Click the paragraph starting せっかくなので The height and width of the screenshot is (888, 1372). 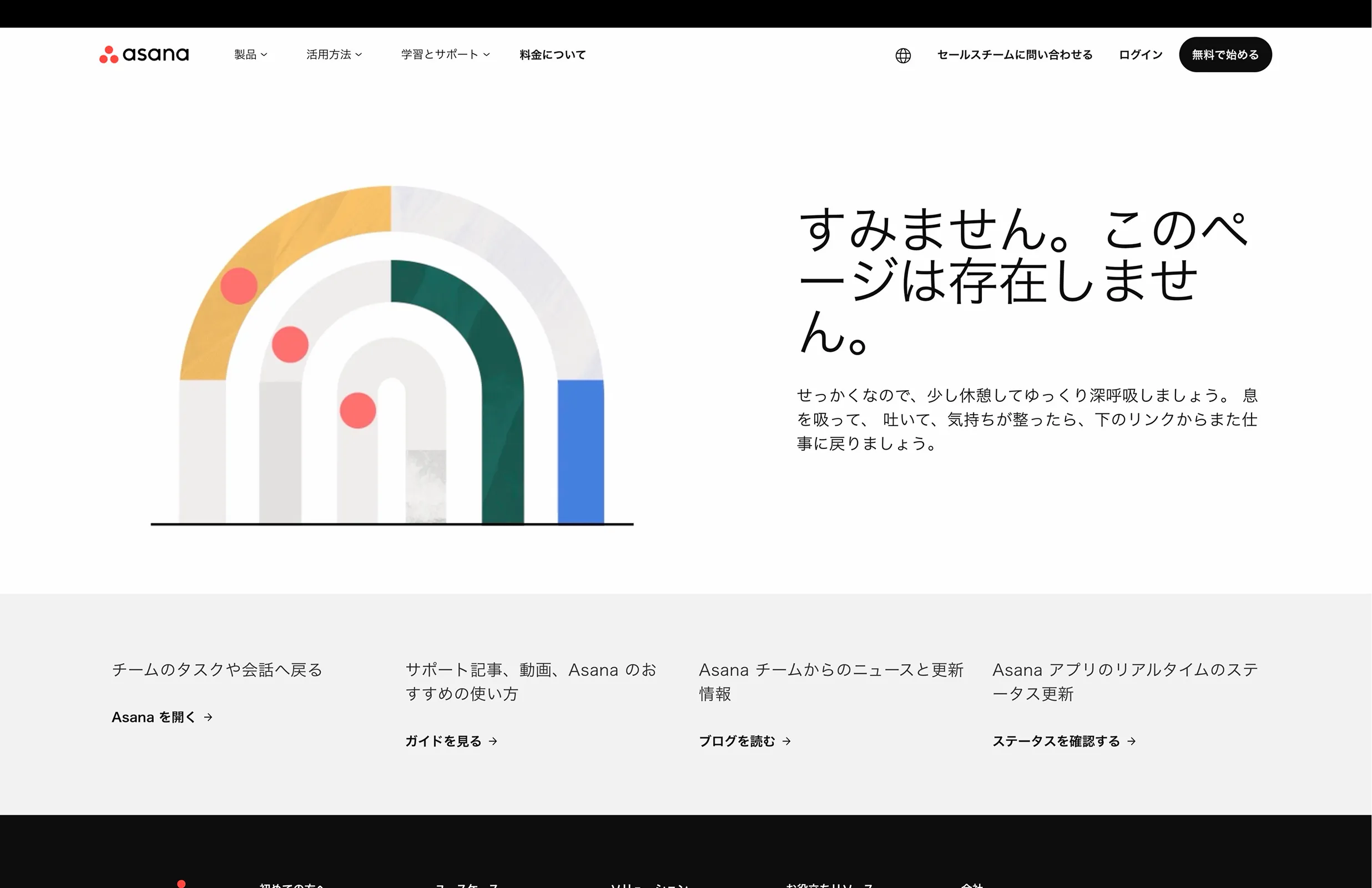[1027, 419]
